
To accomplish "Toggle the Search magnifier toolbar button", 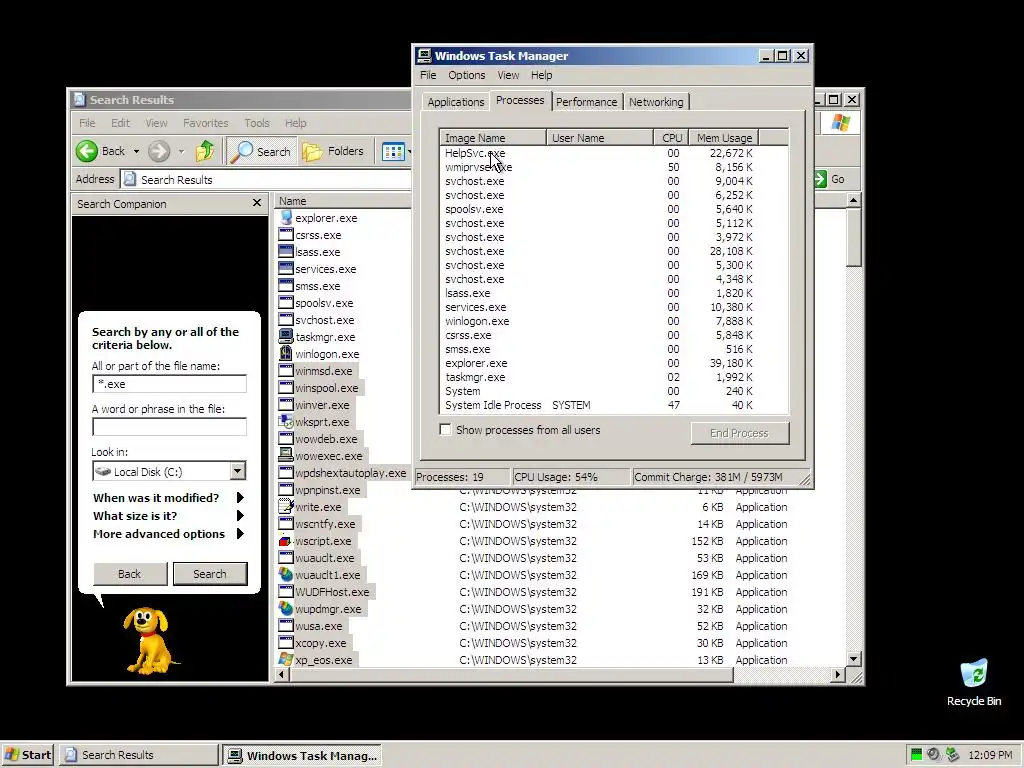I will (x=261, y=152).
